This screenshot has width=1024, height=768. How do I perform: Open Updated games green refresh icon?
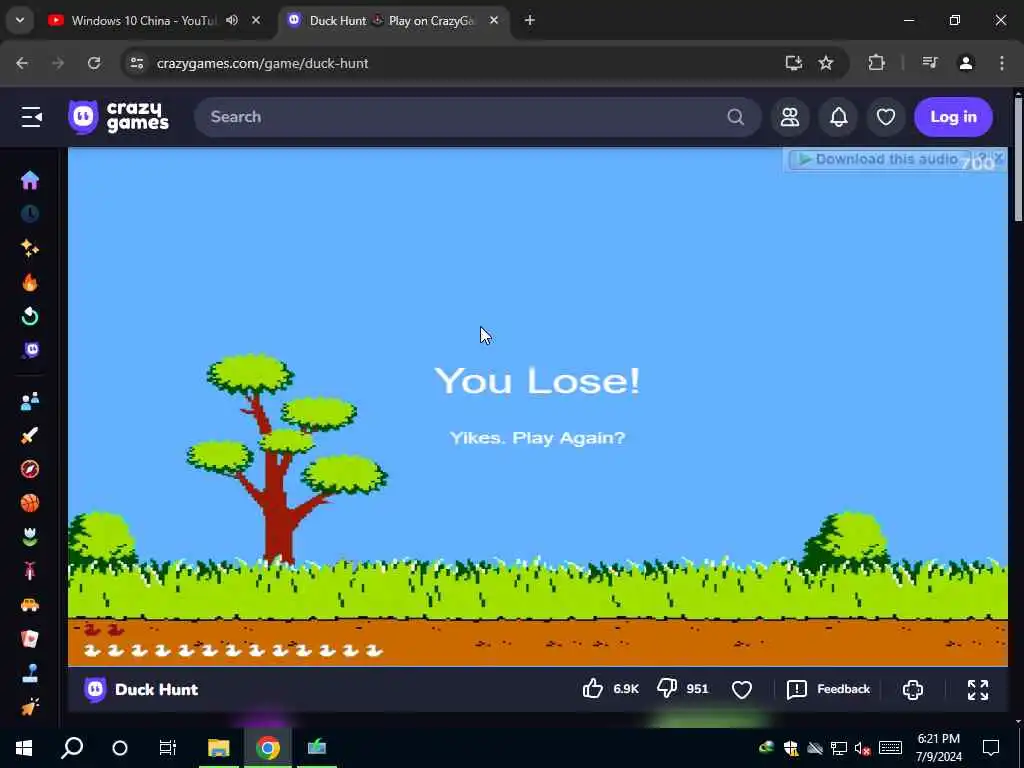click(x=29, y=317)
